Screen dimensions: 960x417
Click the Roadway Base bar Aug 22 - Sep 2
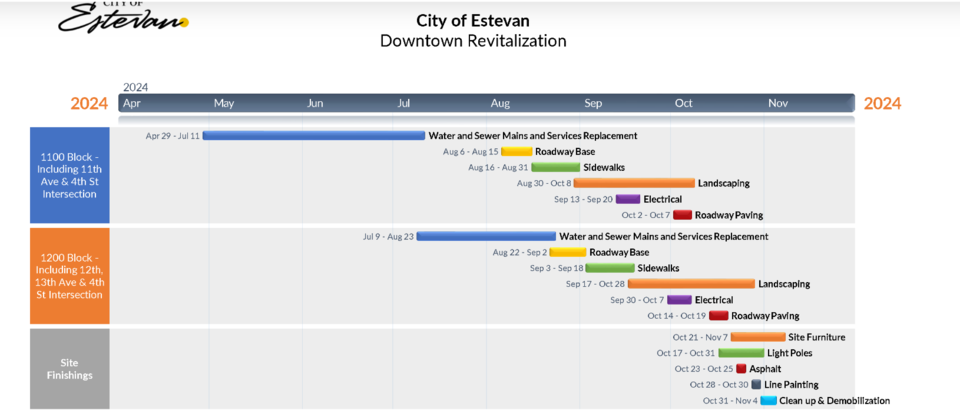(568, 252)
